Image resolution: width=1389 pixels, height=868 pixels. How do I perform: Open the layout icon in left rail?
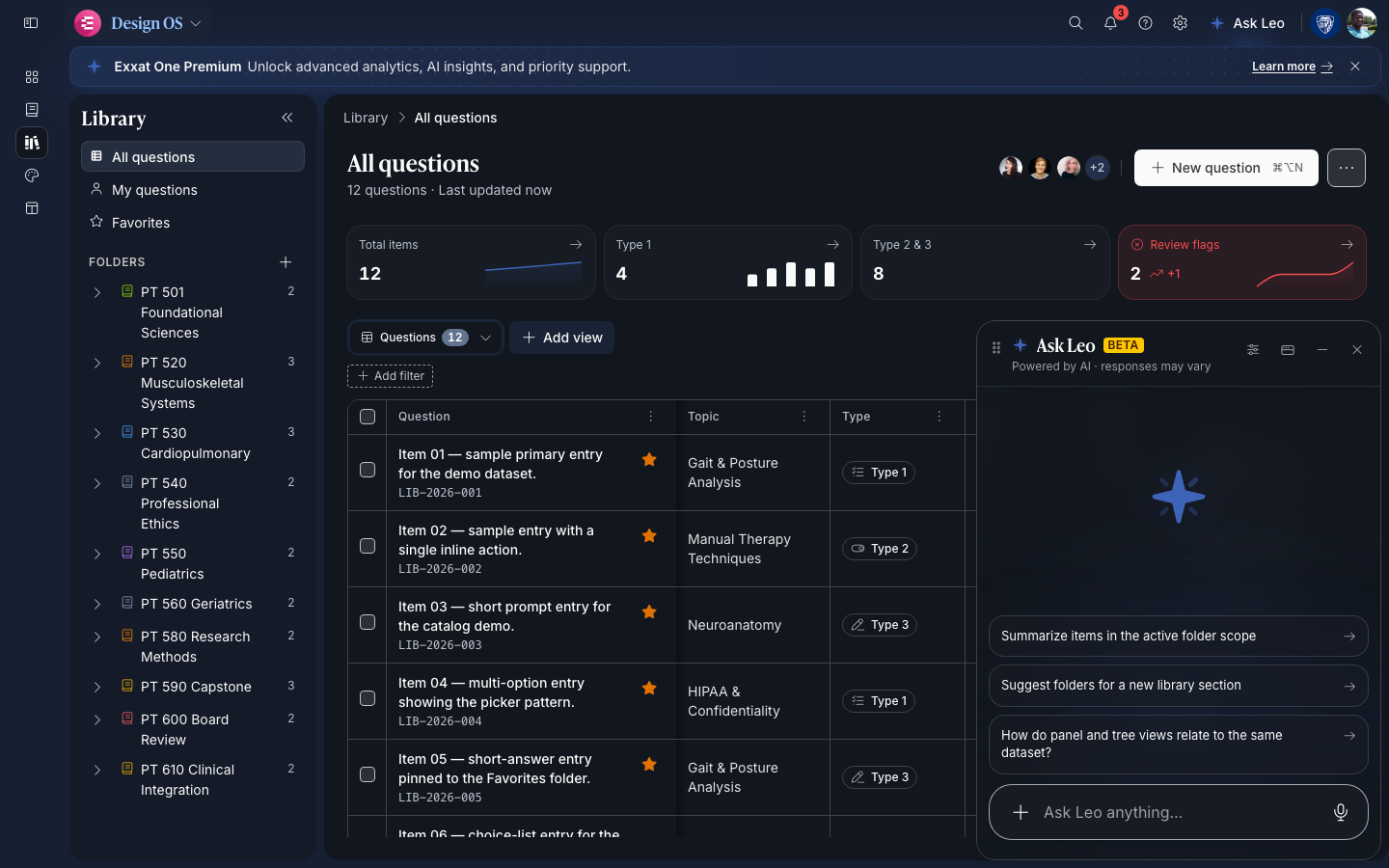click(x=32, y=208)
